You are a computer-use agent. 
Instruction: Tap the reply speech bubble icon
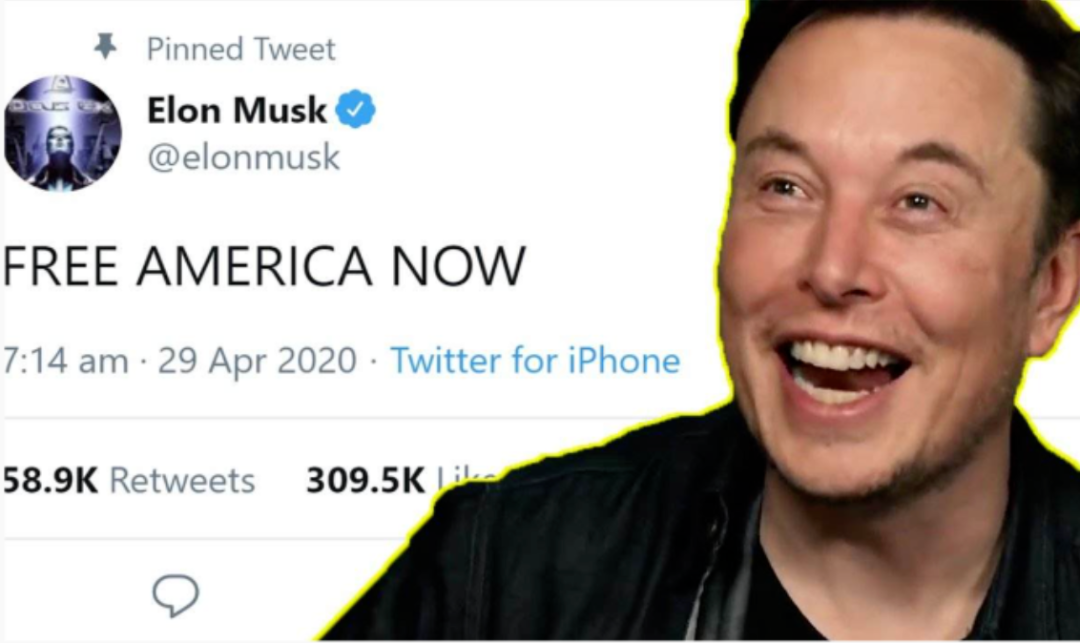coord(176,595)
